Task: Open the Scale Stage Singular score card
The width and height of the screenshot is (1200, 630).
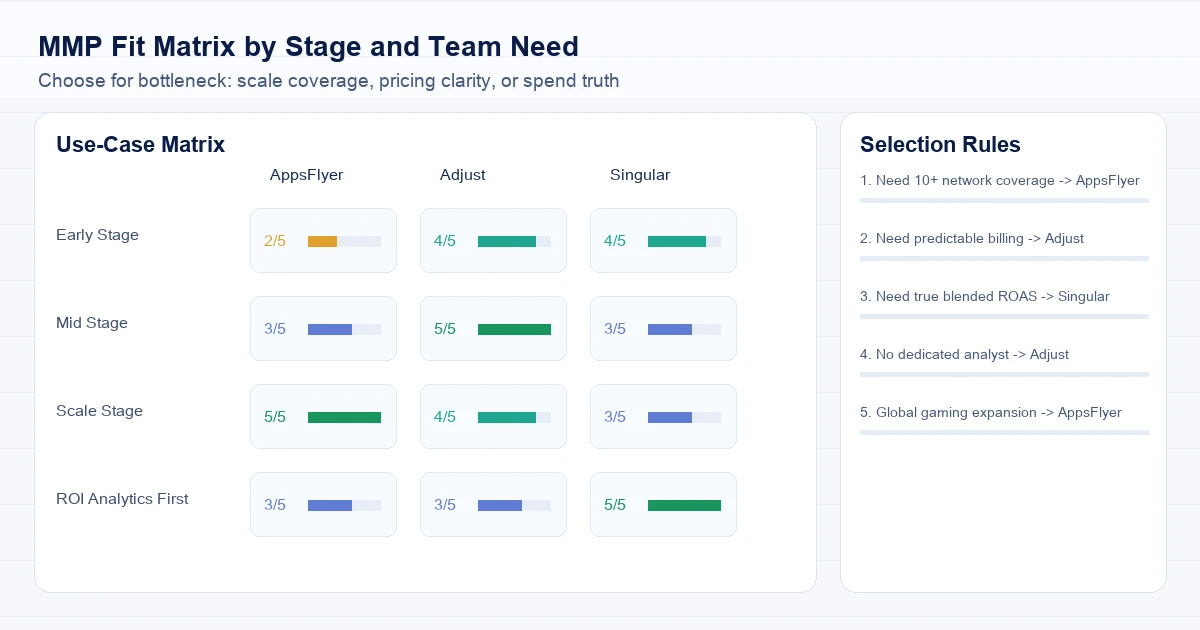Action: pyautogui.click(x=663, y=416)
